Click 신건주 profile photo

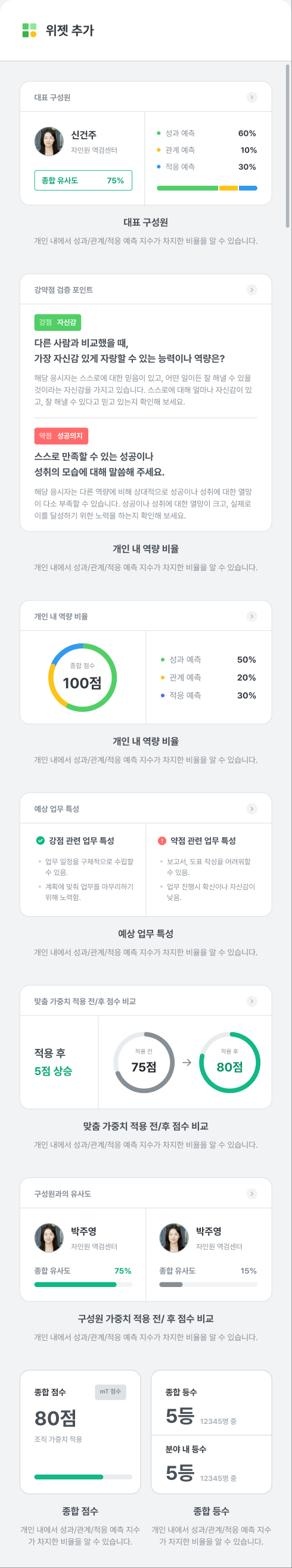coord(49,141)
